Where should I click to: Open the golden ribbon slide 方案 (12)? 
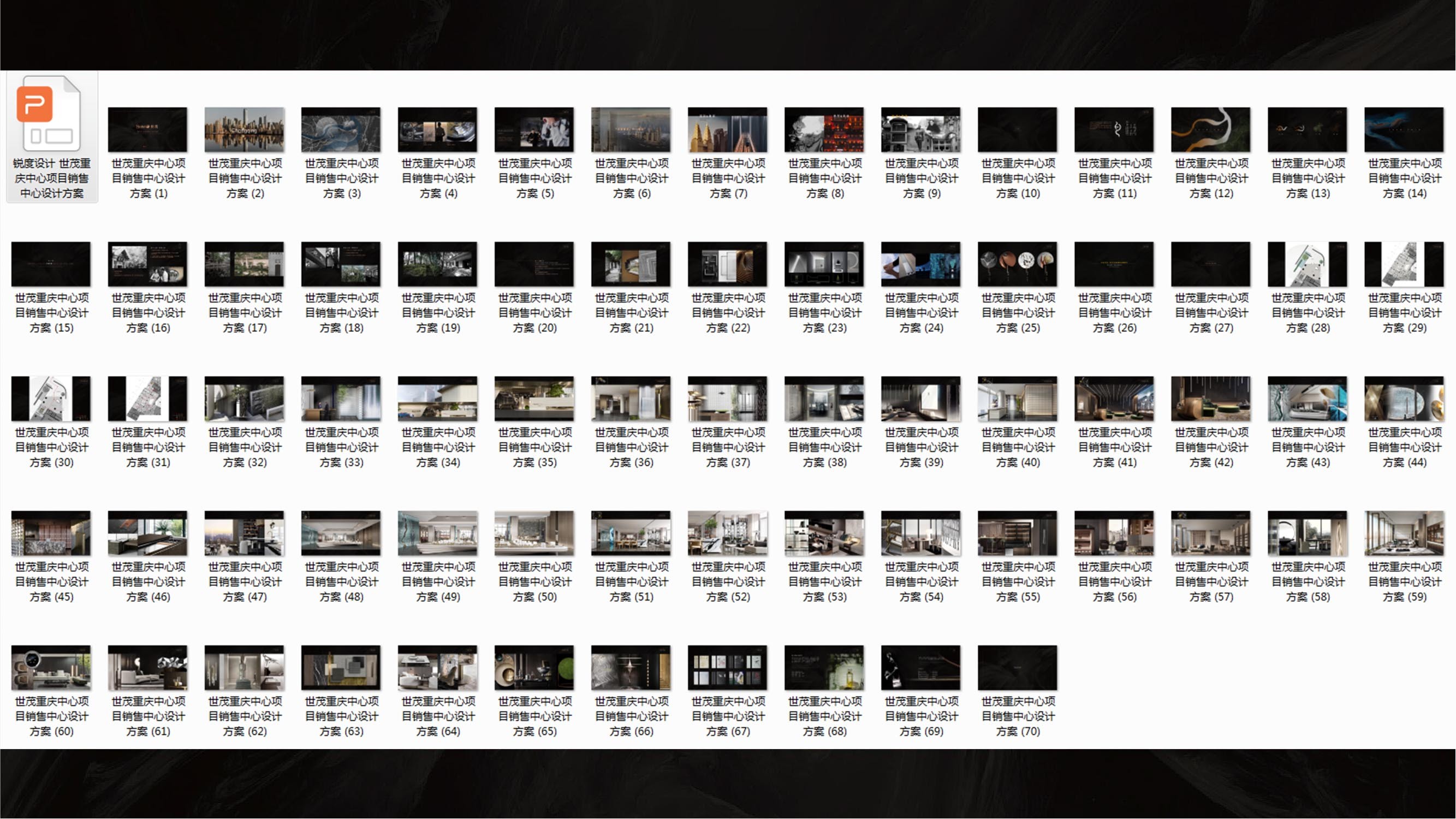coord(1211,129)
